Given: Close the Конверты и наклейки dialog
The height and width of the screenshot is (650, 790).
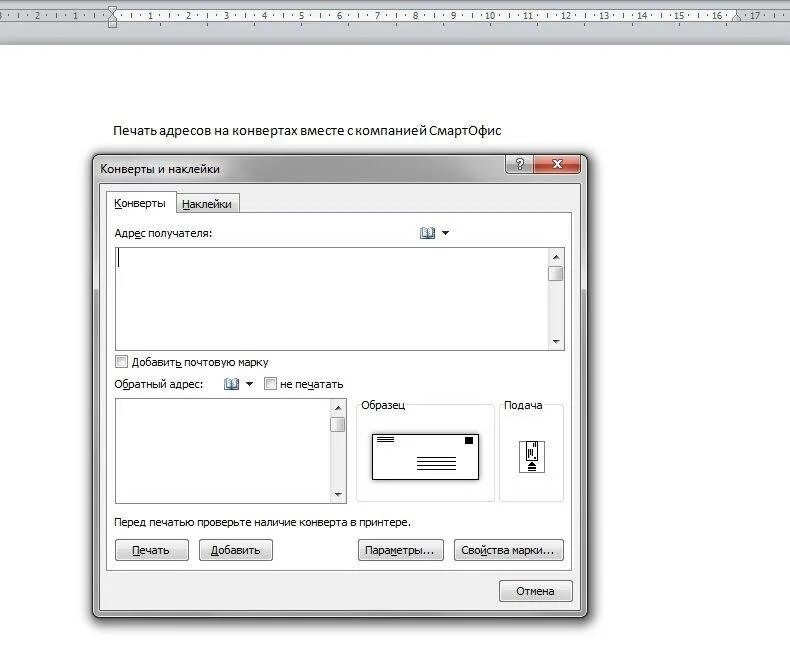Looking at the screenshot, I should (557, 164).
